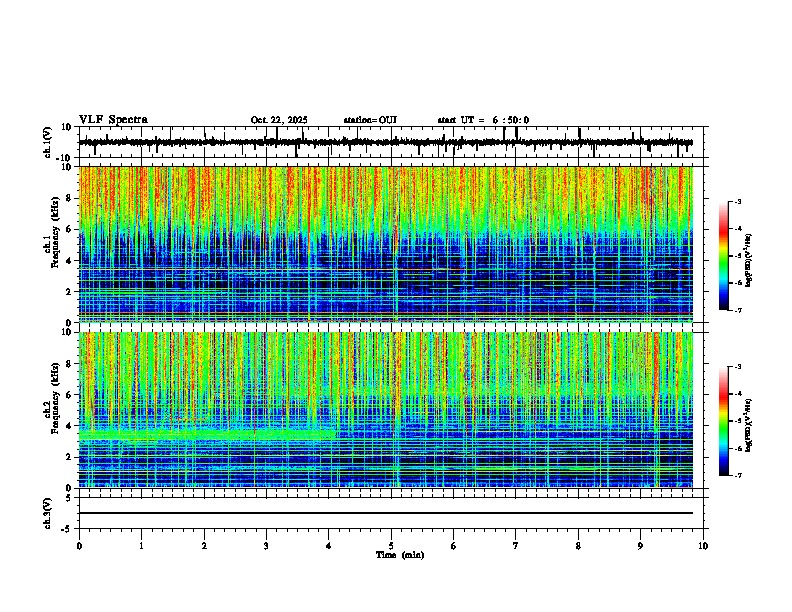Click the '6' kHz tick on ch.2 frequency axis
The height and width of the screenshot is (612, 792).
pos(69,395)
